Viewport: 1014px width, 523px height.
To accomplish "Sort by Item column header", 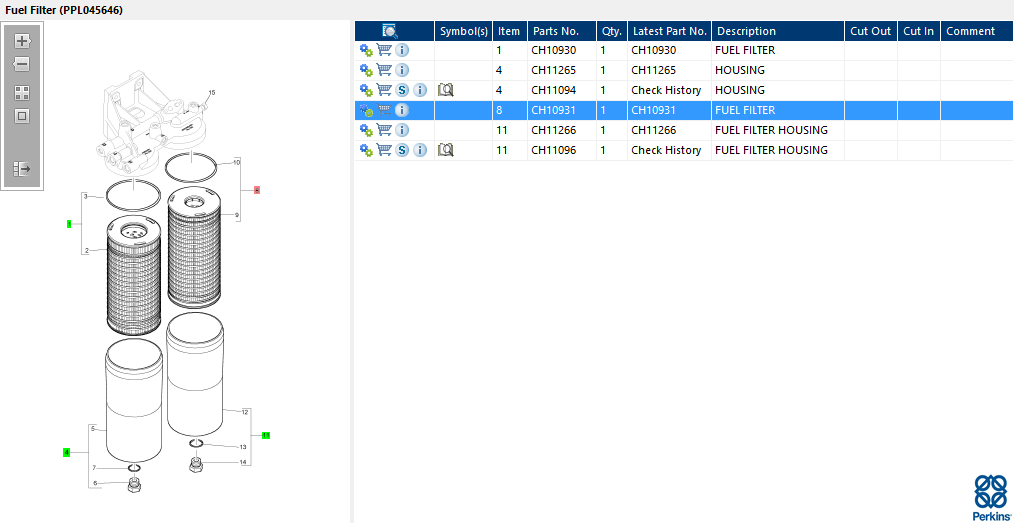I will (x=510, y=31).
